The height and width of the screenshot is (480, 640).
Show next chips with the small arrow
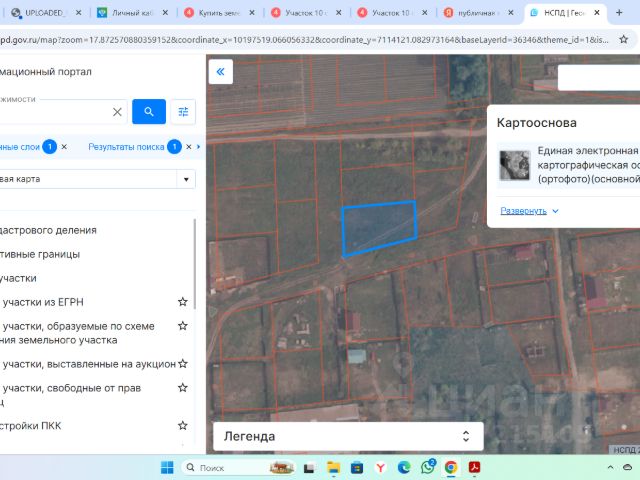point(199,147)
